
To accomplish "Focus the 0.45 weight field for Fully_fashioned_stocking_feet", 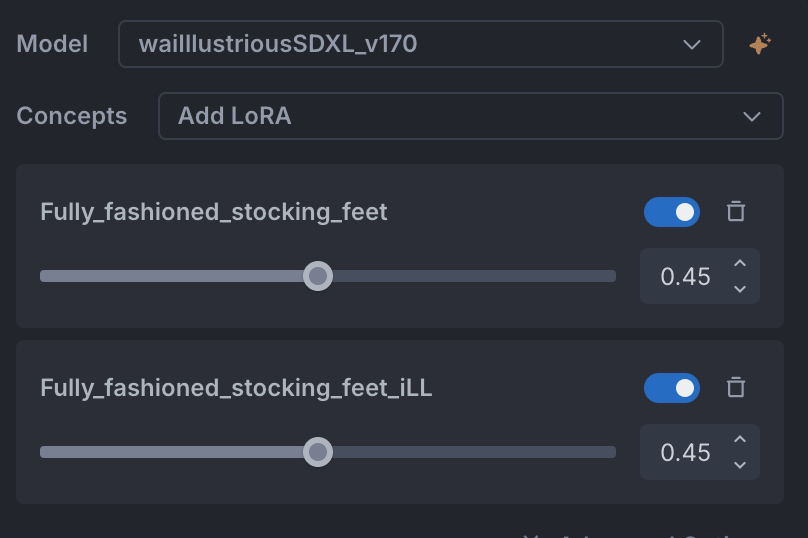I will point(685,276).
